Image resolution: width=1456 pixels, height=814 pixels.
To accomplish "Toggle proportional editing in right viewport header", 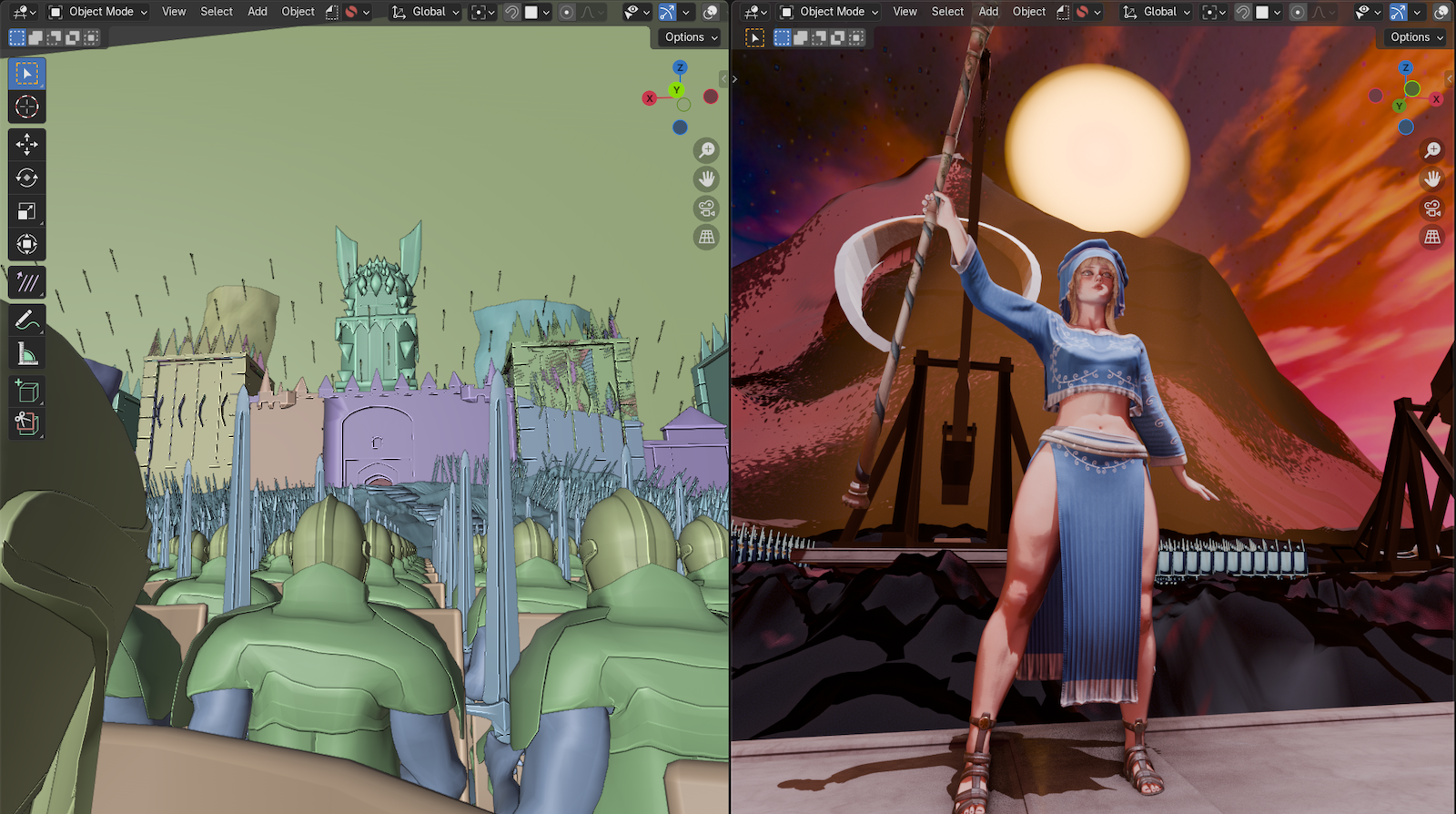I will [1298, 12].
